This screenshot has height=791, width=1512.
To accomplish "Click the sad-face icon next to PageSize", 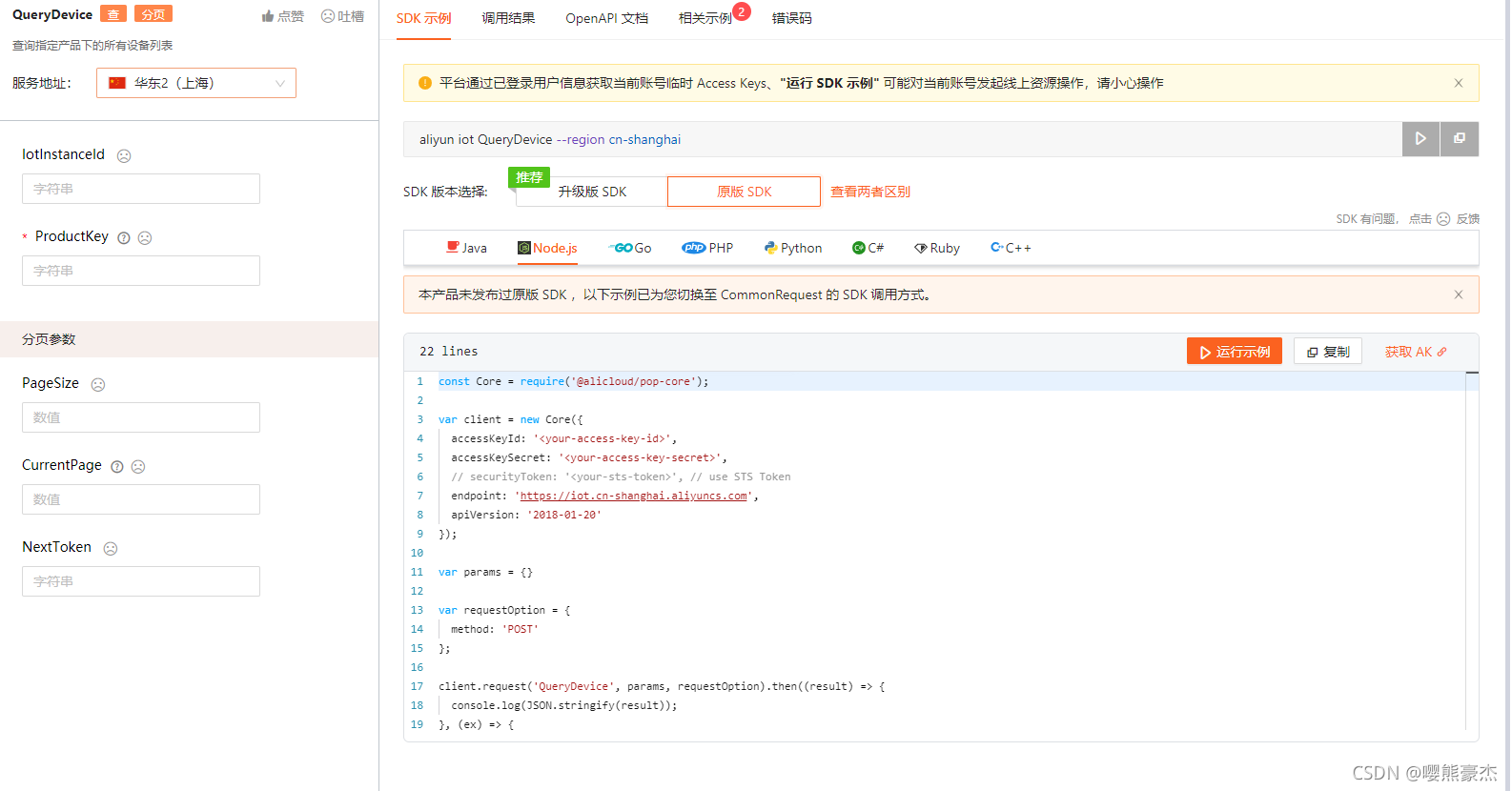I will tap(98, 384).
